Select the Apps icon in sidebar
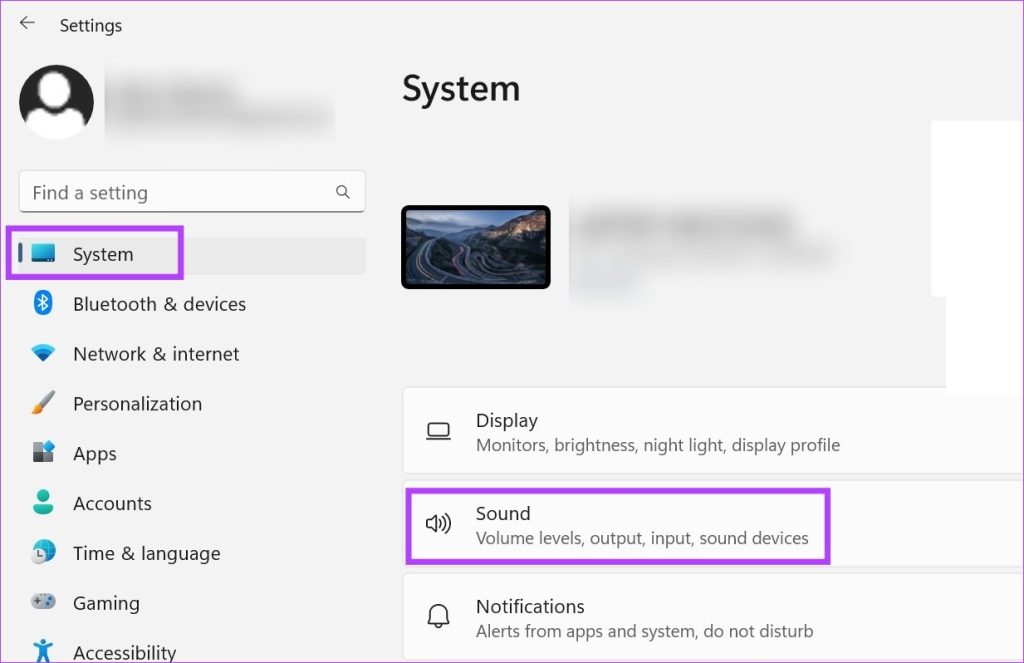Screen dimensions: 1024x663 (x=44, y=453)
